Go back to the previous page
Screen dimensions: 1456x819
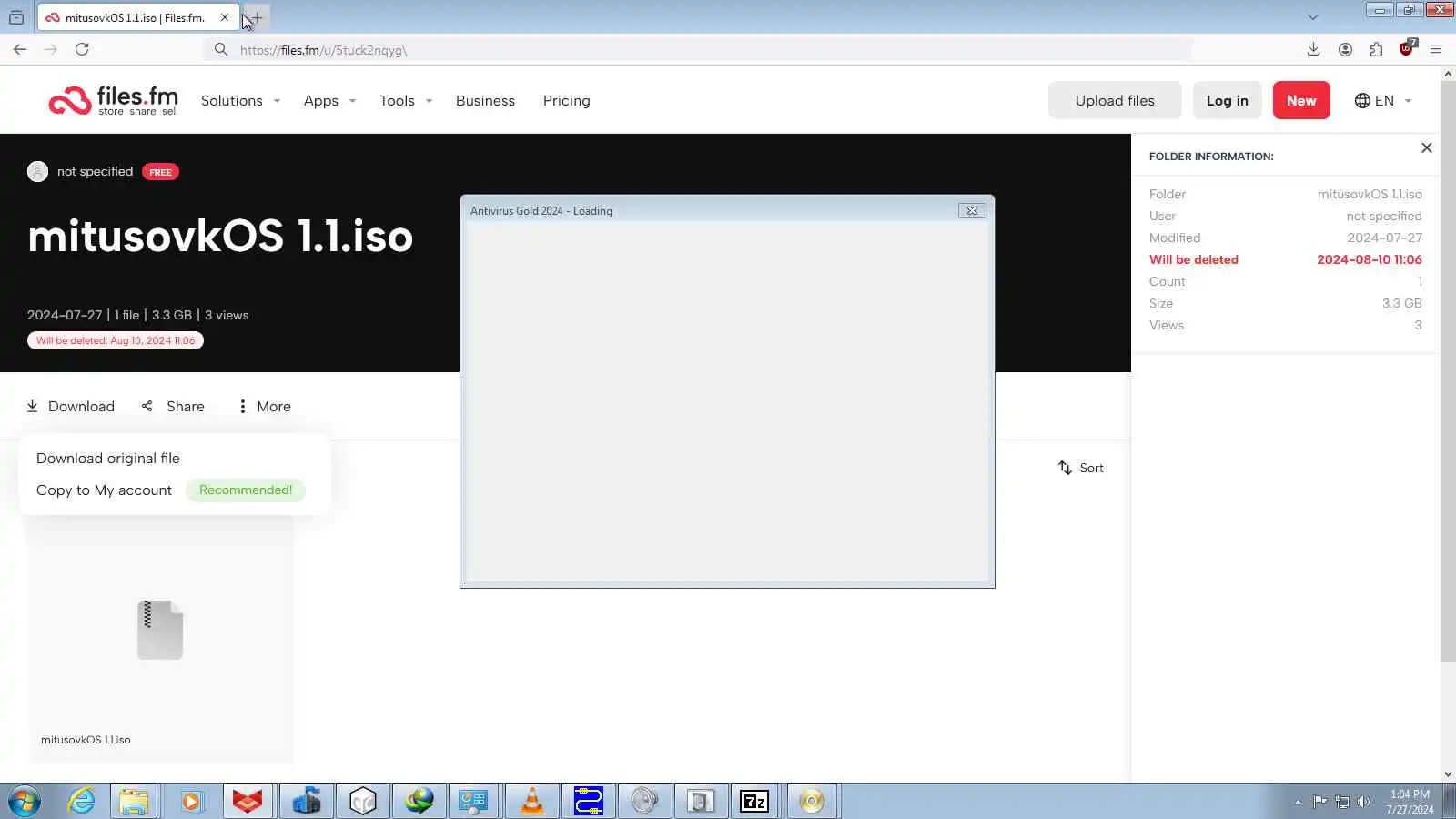[20, 49]
